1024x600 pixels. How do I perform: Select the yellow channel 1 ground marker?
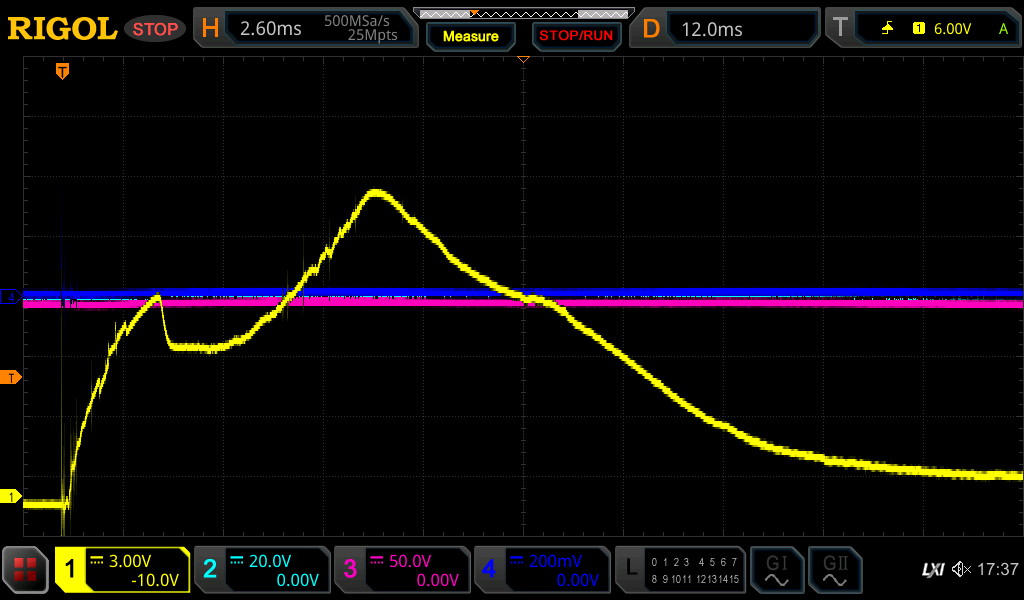pos(12,497)
